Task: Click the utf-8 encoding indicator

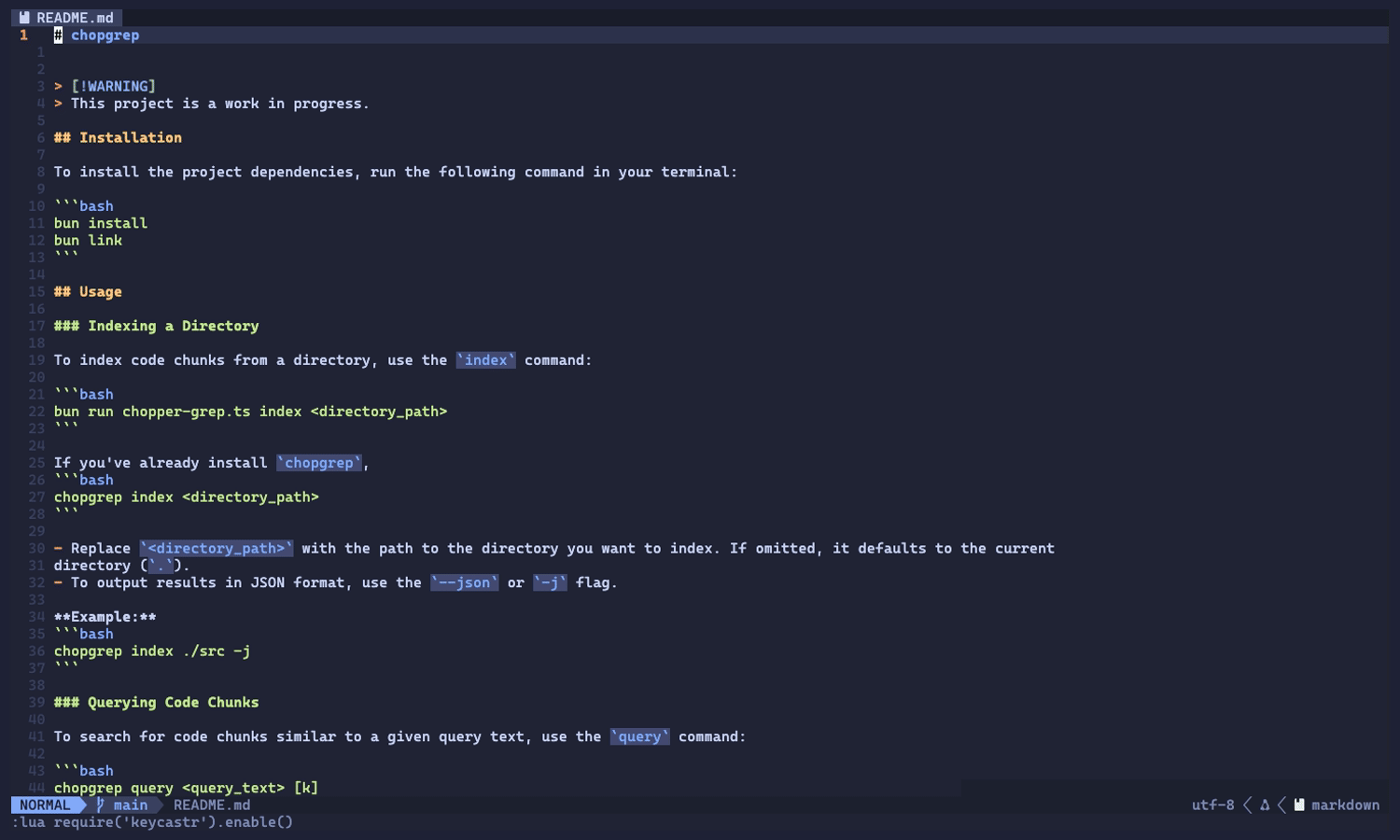Action: tap(1212, 805)
